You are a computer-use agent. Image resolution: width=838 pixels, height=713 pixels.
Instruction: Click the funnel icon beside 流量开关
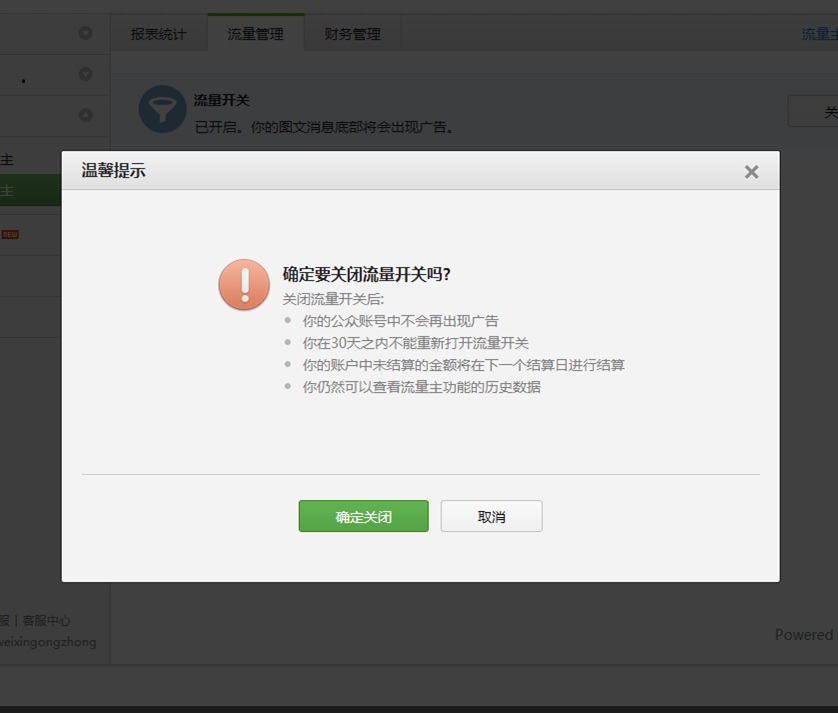[x=162, y=110]
